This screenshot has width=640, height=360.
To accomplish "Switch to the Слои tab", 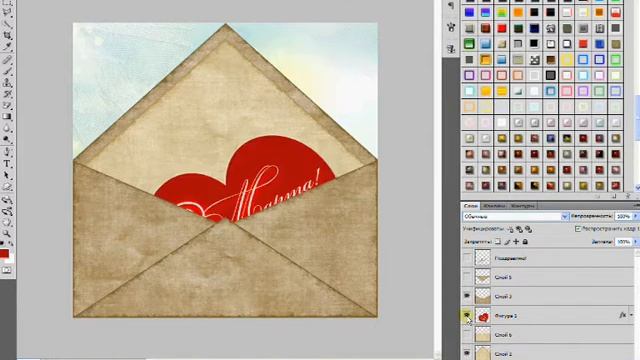I will 471,206.
